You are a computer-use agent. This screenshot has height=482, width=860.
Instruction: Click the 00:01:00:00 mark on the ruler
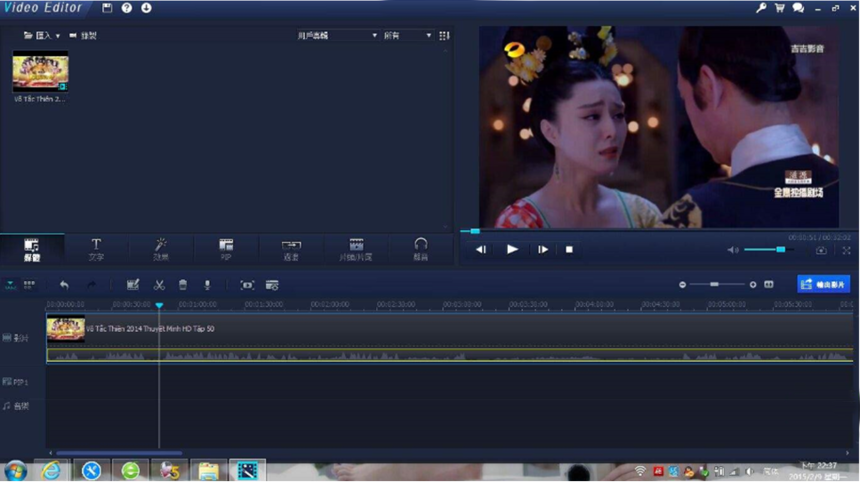coord(197,304)
